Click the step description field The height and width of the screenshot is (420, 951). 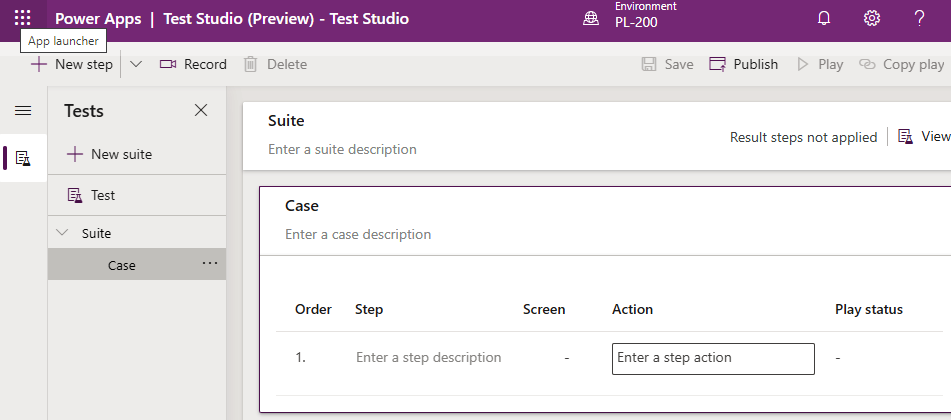[x=428, y=357]
